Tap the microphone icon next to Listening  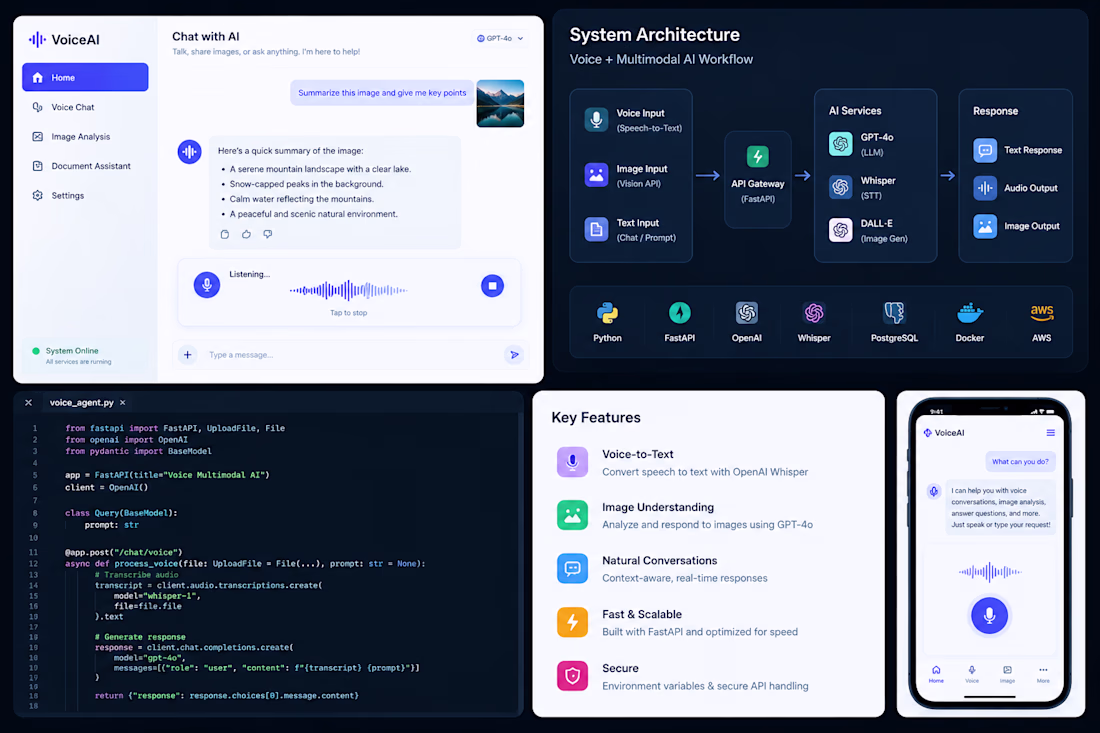[207, 285]
